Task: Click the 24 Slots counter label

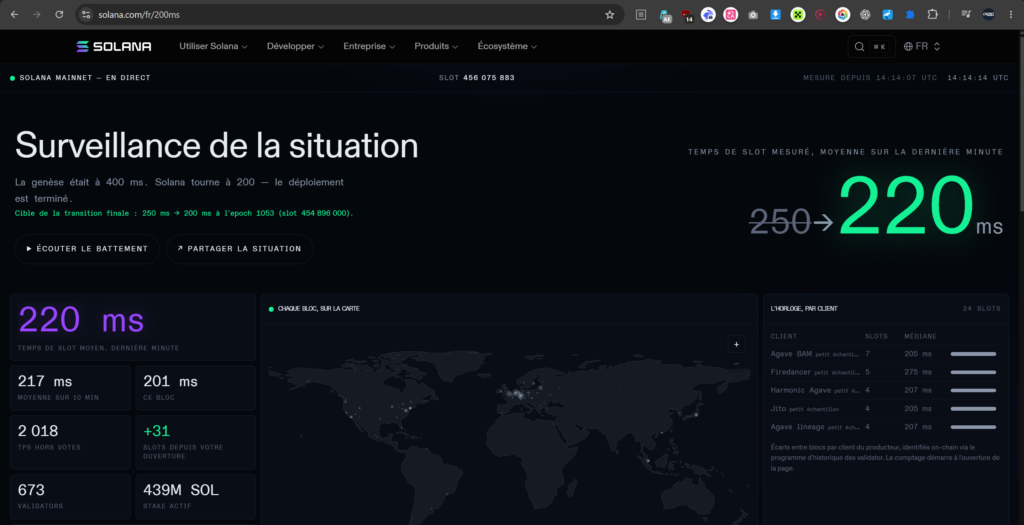Action: point(982,309)
